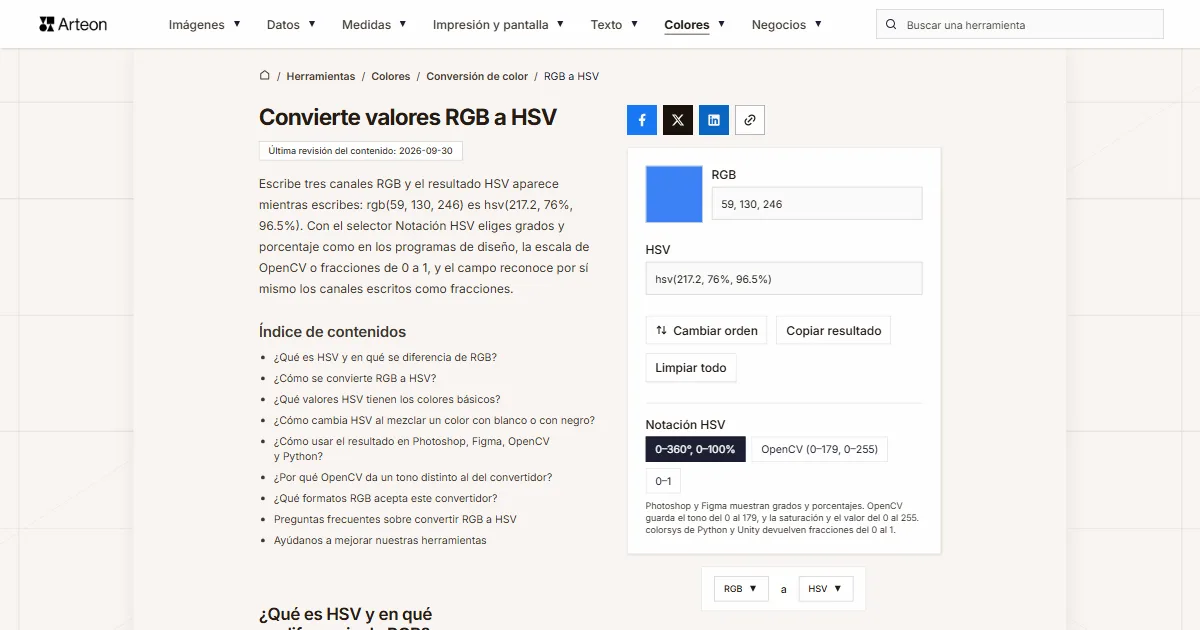
Task: Share page on X
Action: click(678, 120)
